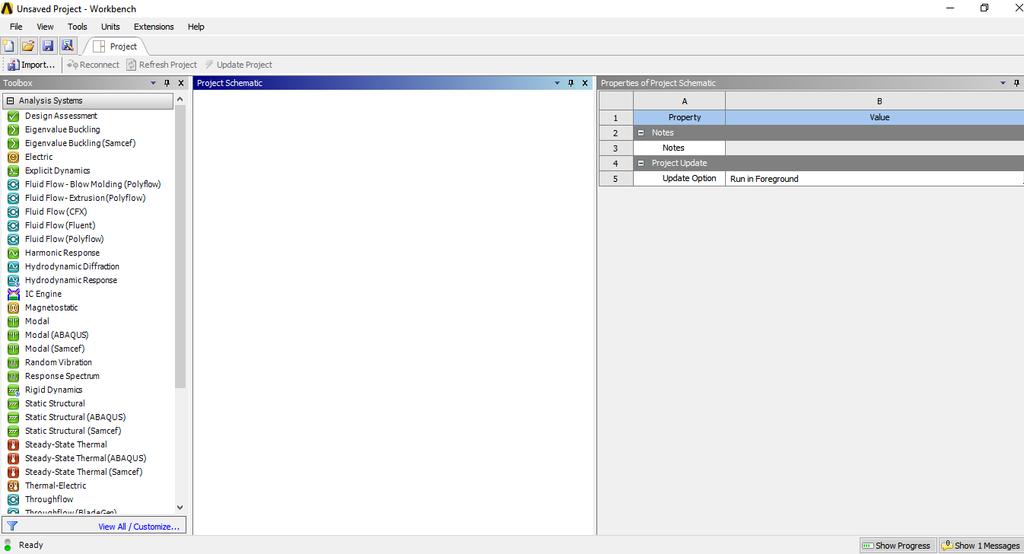
Task: Open the Extensions menu
Action: 153,27
